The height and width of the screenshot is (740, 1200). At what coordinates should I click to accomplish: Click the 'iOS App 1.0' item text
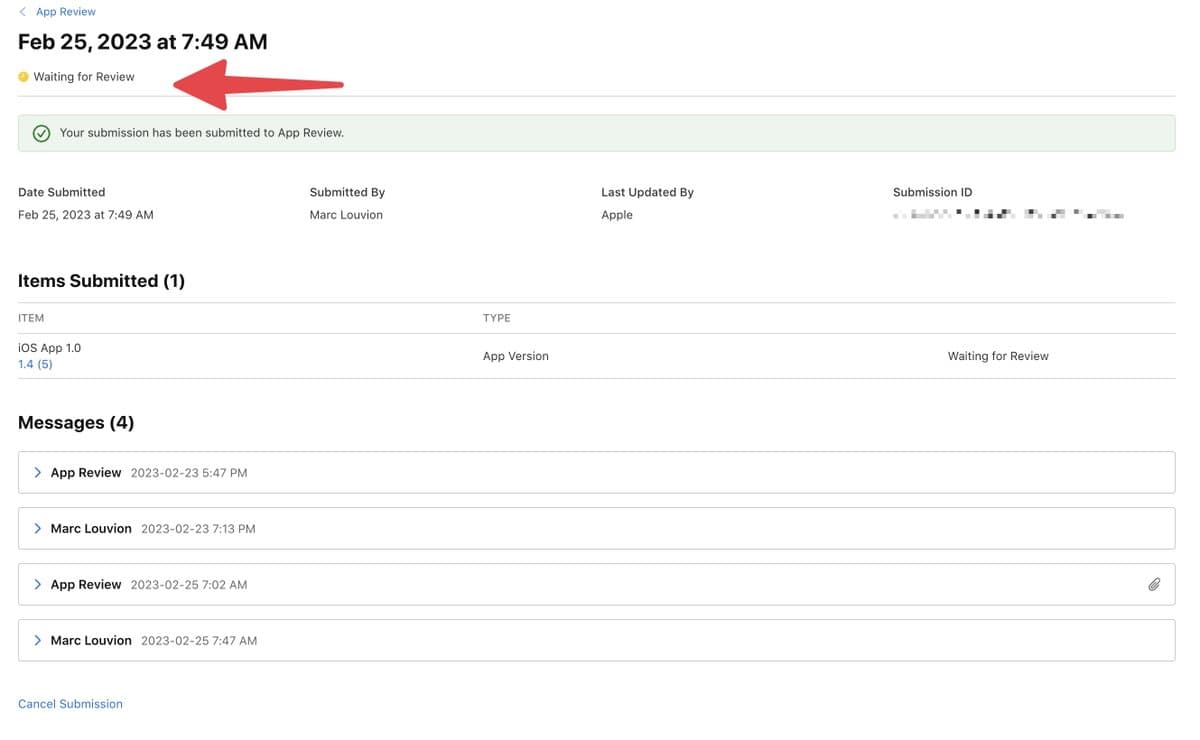(49, 348)
